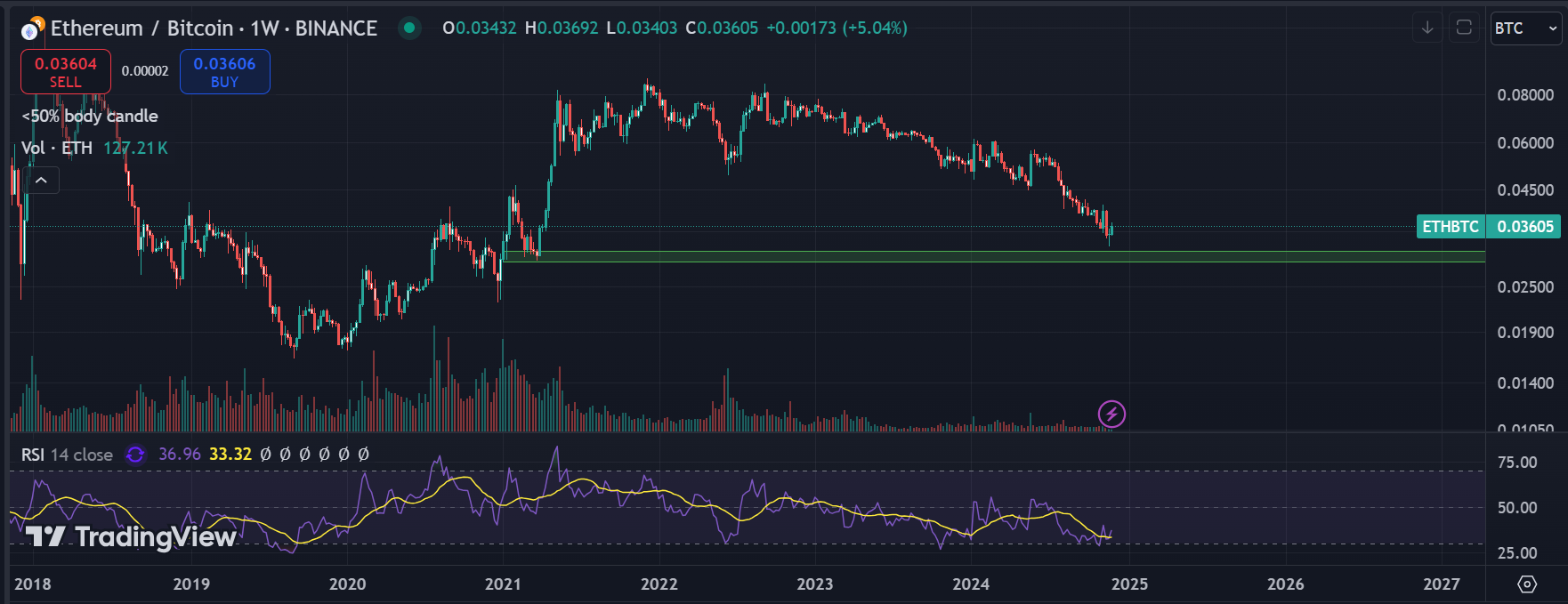The height and width of the screenshot is (604, 1568).
Task: Click the 2022 time axis label
Action: point(659,584)
